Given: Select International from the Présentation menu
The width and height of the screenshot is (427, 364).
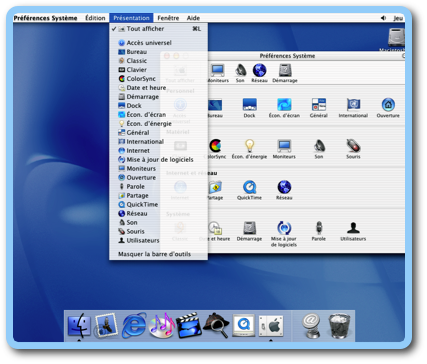Looking at the screenshot, I should tap(158, 142).
